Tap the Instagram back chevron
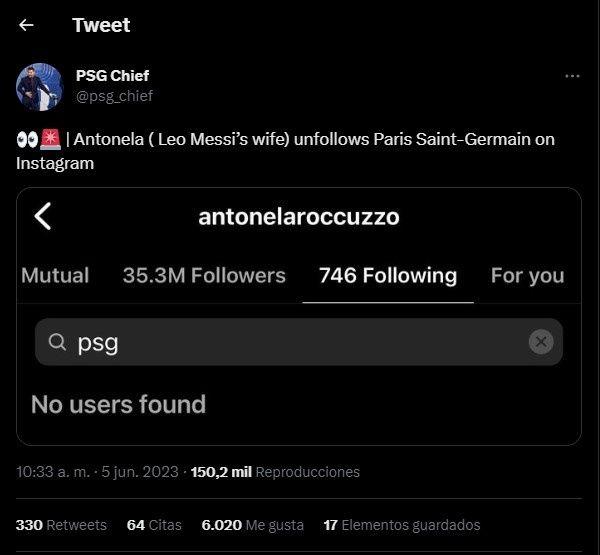 point(43,216)
